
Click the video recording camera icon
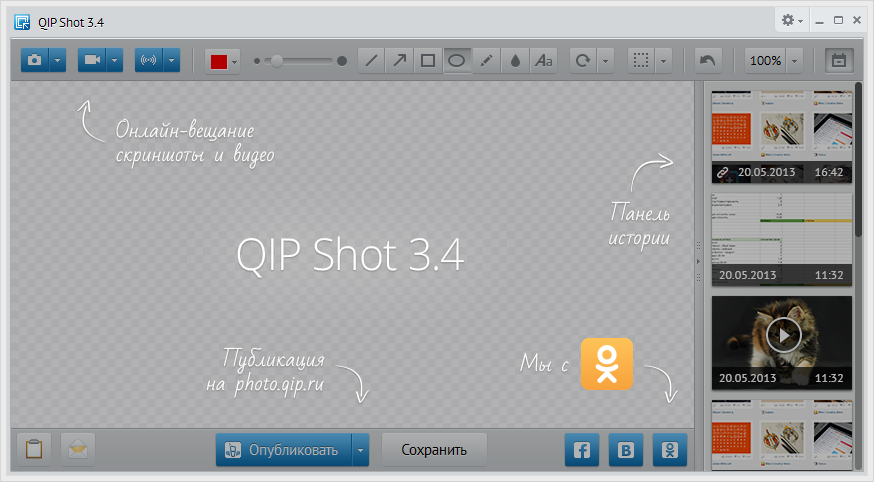[x=92, y=61]
